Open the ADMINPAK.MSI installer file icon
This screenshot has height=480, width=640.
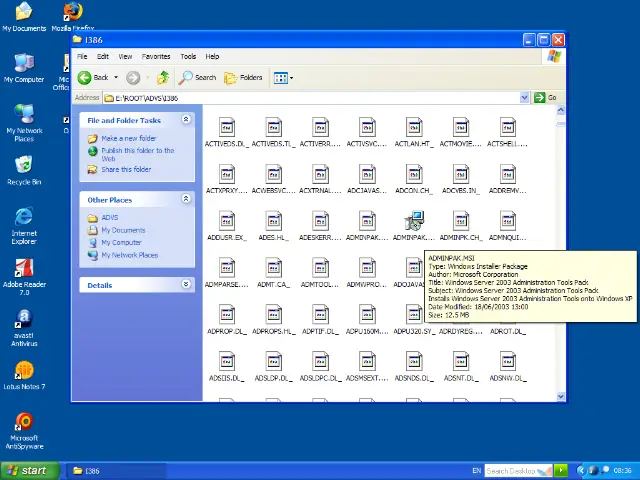click(413, 221)
